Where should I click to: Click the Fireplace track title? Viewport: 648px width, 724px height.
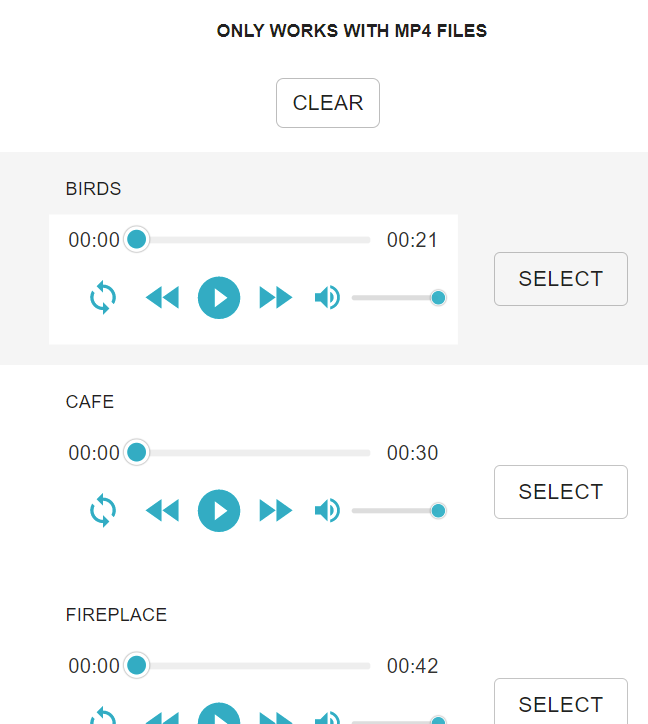[x=116, y=615]
